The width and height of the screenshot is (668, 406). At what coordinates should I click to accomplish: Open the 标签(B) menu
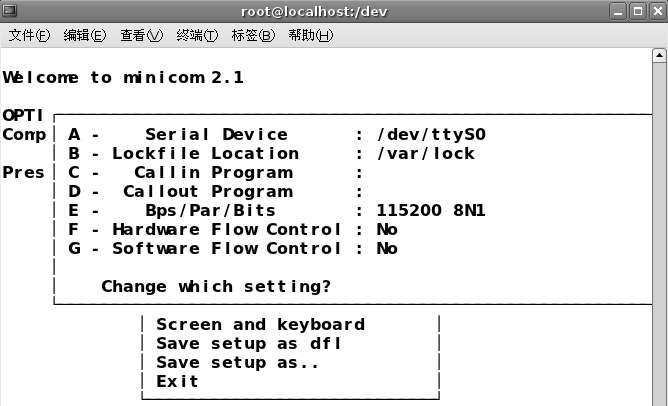(x=253, y=35)
